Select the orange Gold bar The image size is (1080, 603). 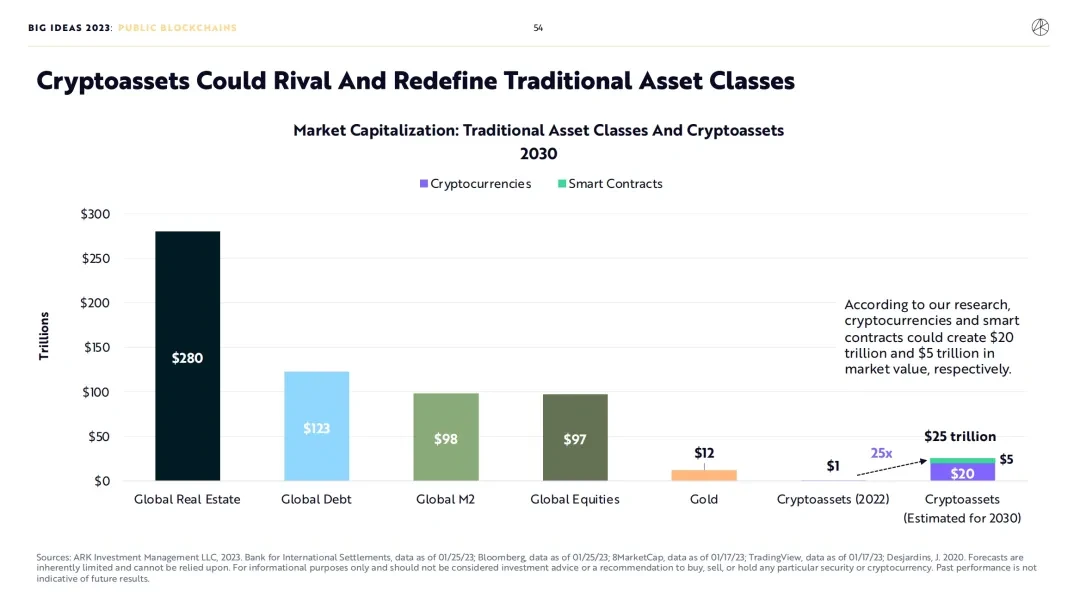tap(704, 475)
